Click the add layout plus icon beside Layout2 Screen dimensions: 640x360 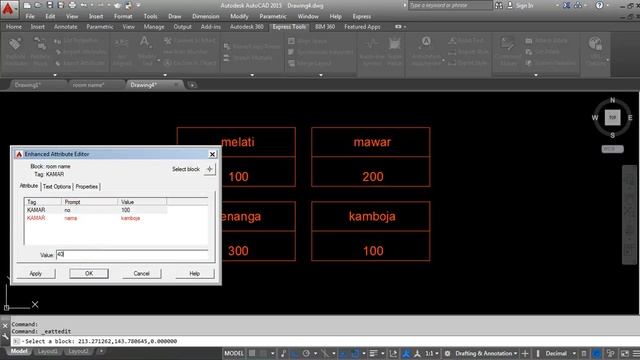tap(101, 351)
